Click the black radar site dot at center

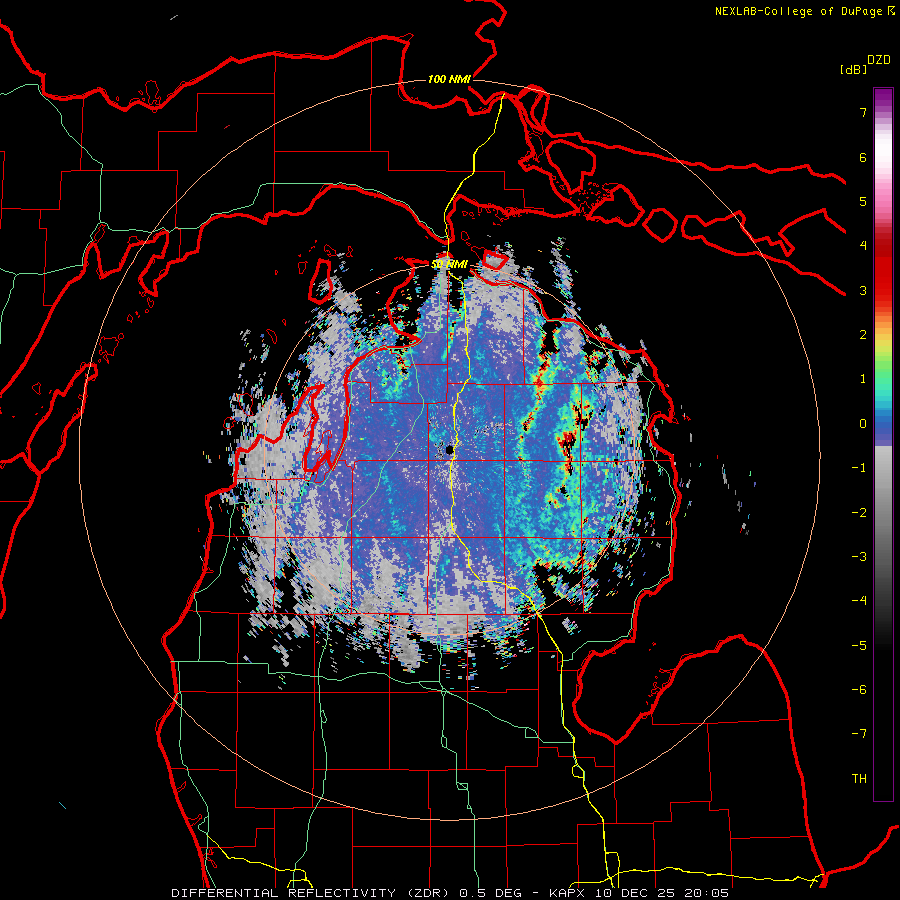(450, 450)
